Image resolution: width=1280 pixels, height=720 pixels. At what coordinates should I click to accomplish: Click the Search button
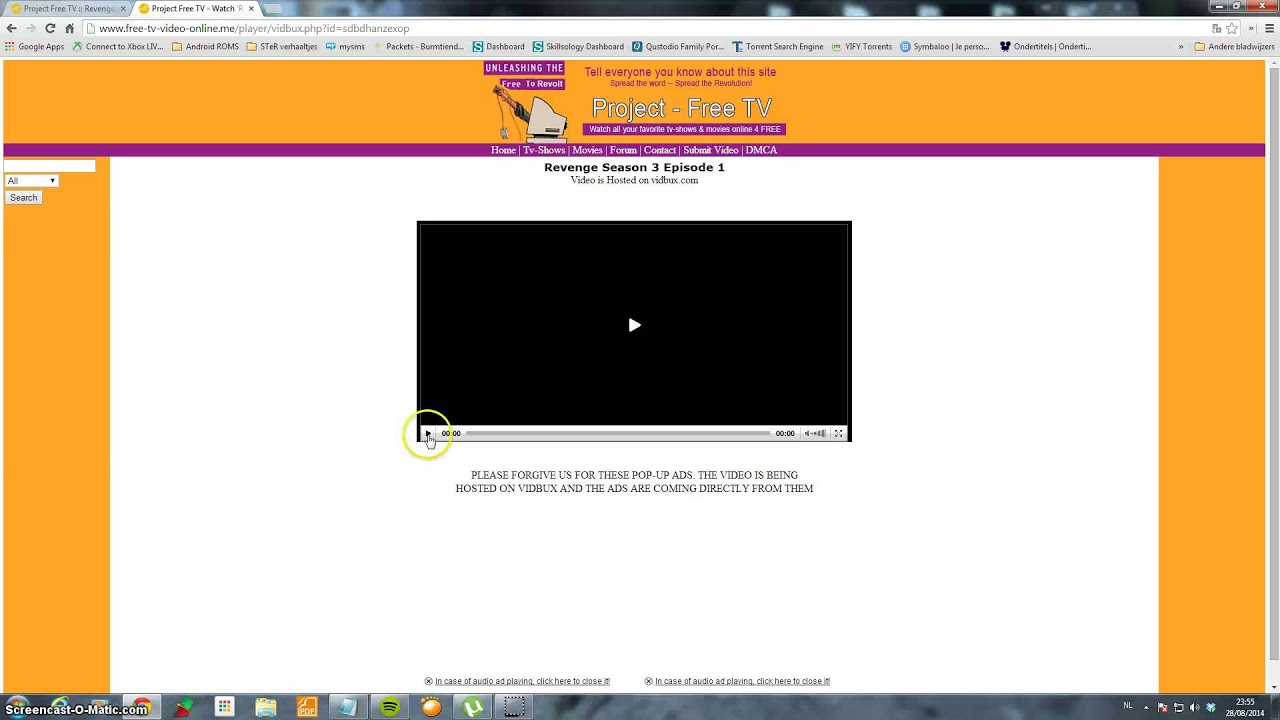(23, 198)
